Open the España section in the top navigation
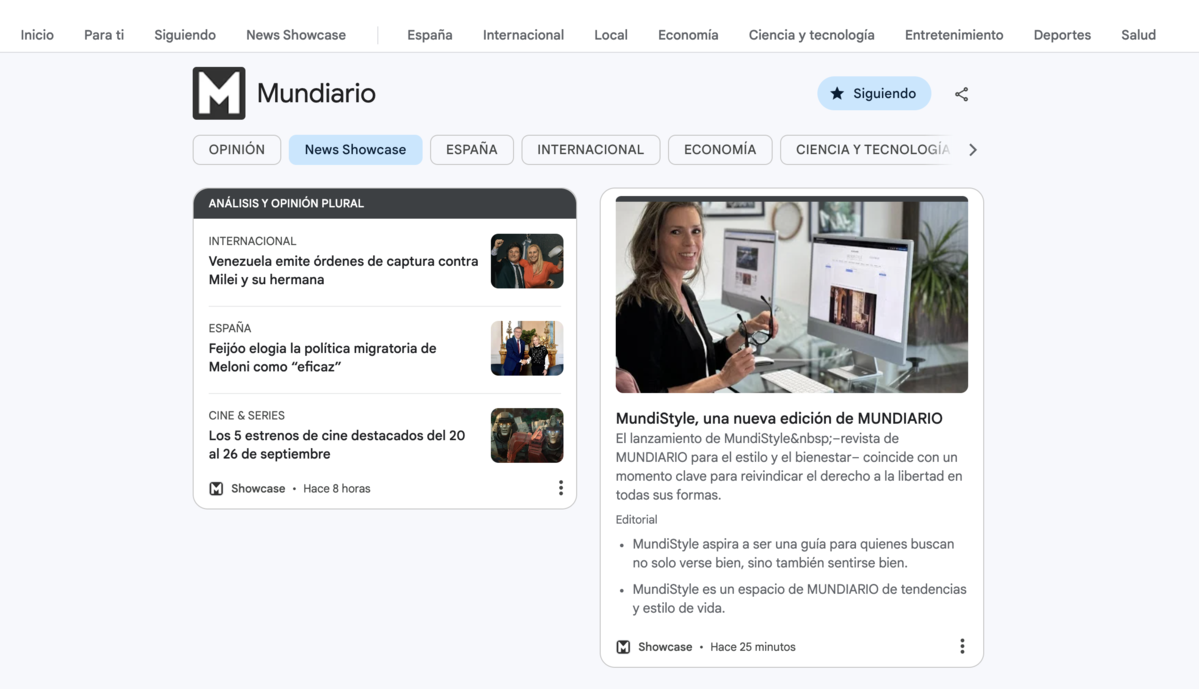Image resolution: width=1199 pixels, height=689 pixels. [430, 35]
